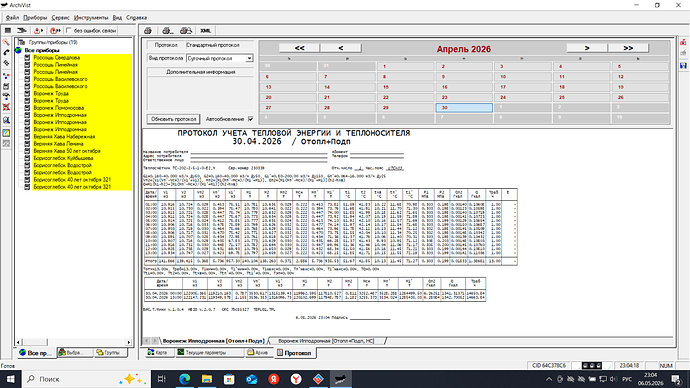Switch to 'Выбра...' selected devices tab
This screenshot has width=690, height=388.
[75, 352]
